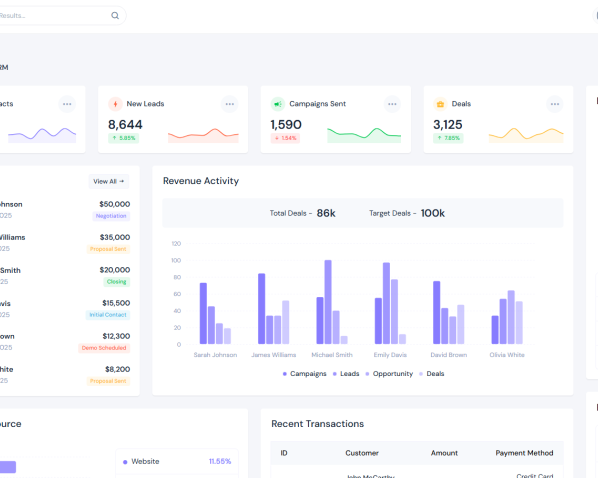Click Michael Smith's tallest Leads bar
This screenshot has height=478, width=598.
[x=328, y=302]
